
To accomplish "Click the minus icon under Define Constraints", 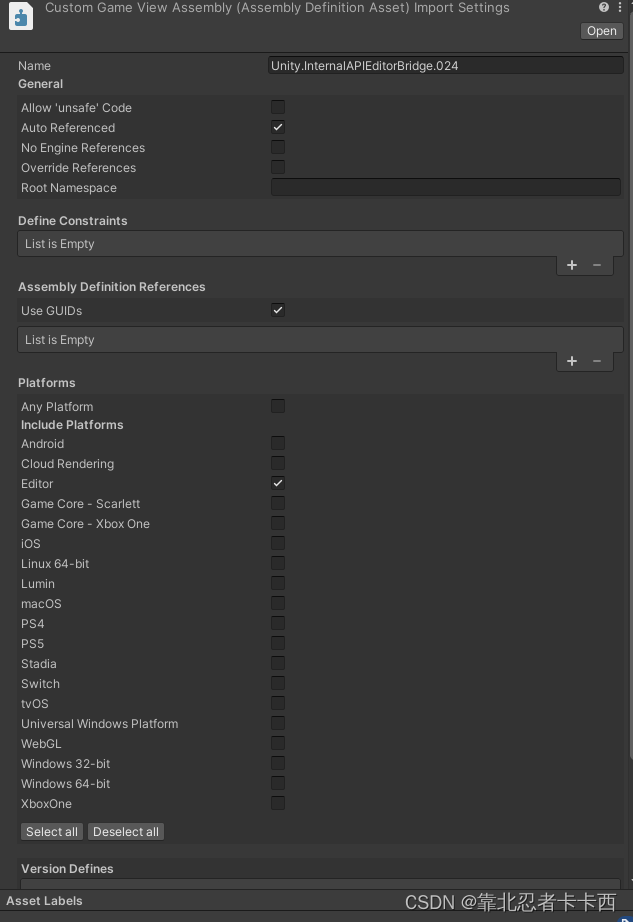I will coord(597,265).
